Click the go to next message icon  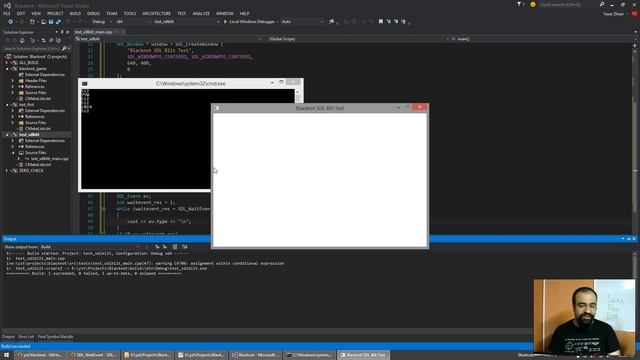[x=165, y=247]
